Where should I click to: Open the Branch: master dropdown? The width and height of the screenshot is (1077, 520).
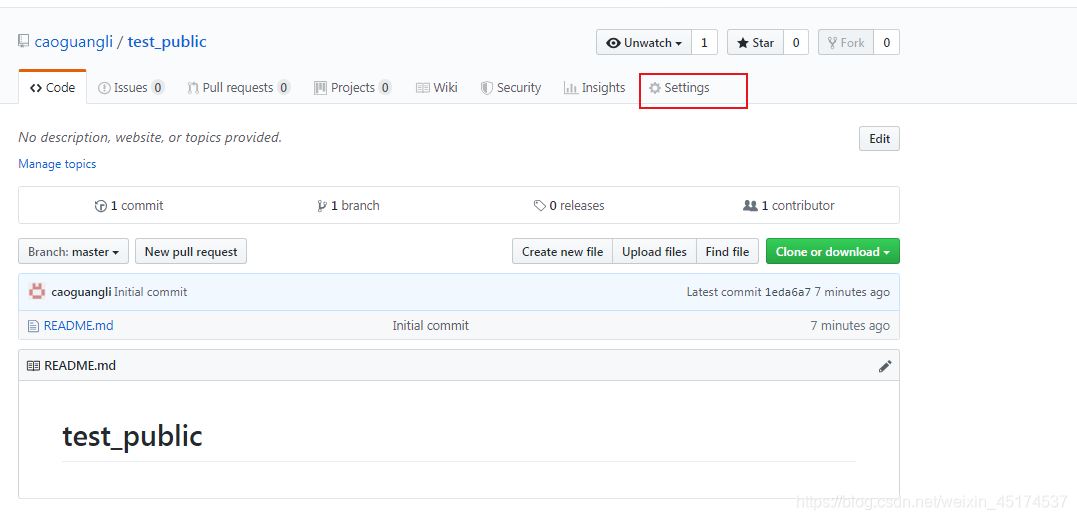click(x=73, y=252)
